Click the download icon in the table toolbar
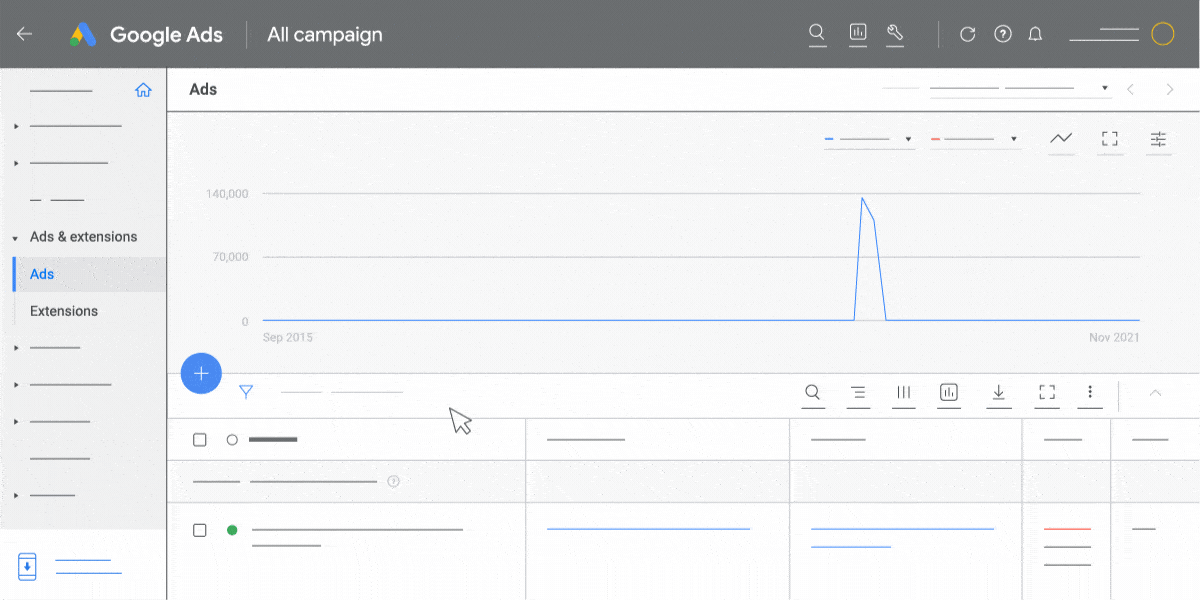1200x600 pixels. click(998, 394)
